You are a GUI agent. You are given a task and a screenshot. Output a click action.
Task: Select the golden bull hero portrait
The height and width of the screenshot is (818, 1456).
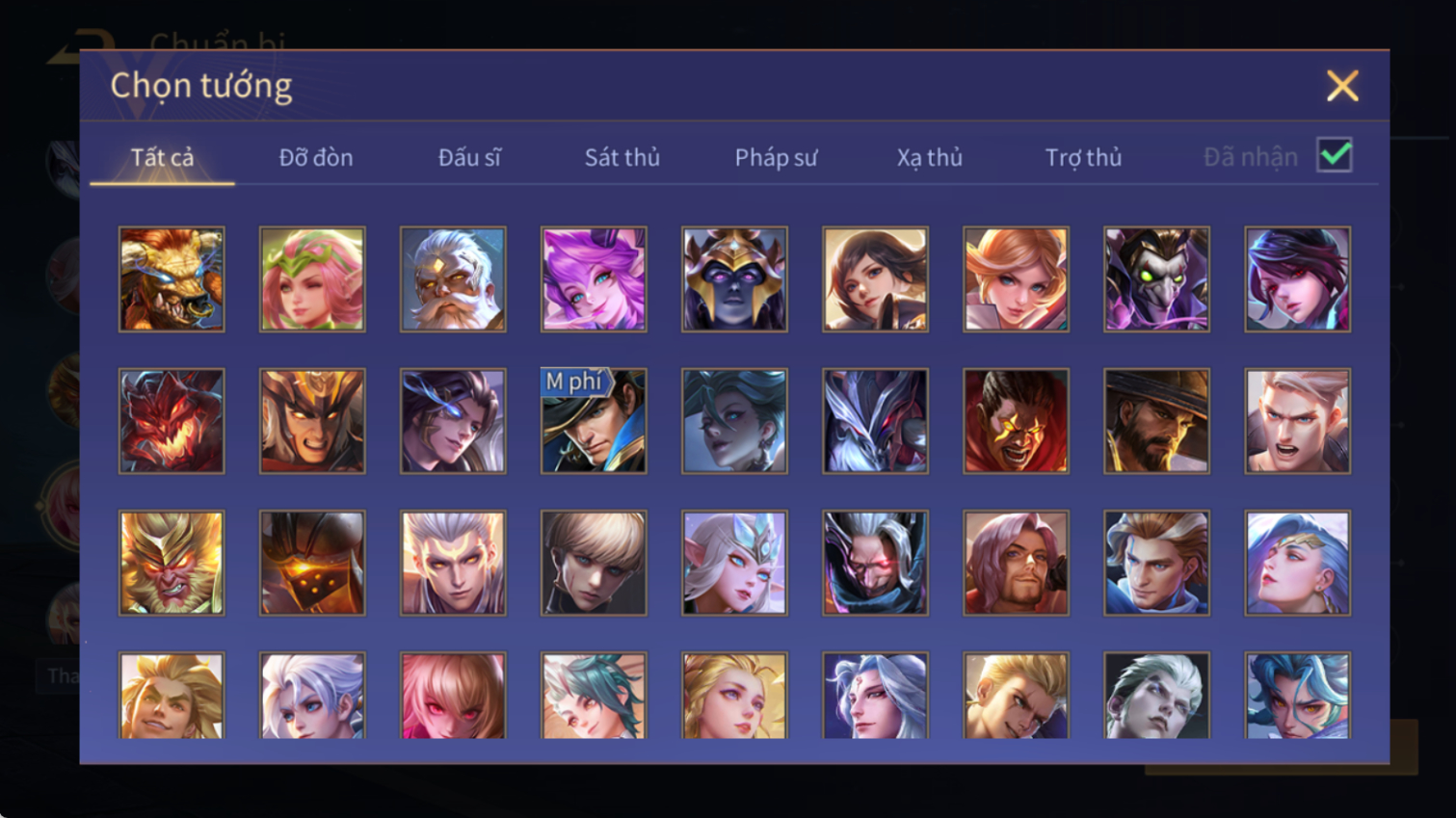pyautogui.click(x=172, y=279)
